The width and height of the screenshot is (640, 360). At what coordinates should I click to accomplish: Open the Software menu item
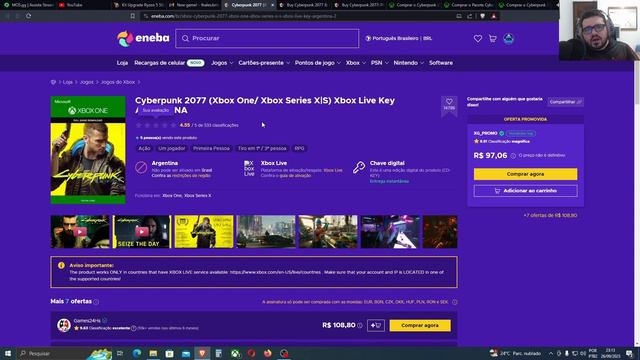(441, 63)
